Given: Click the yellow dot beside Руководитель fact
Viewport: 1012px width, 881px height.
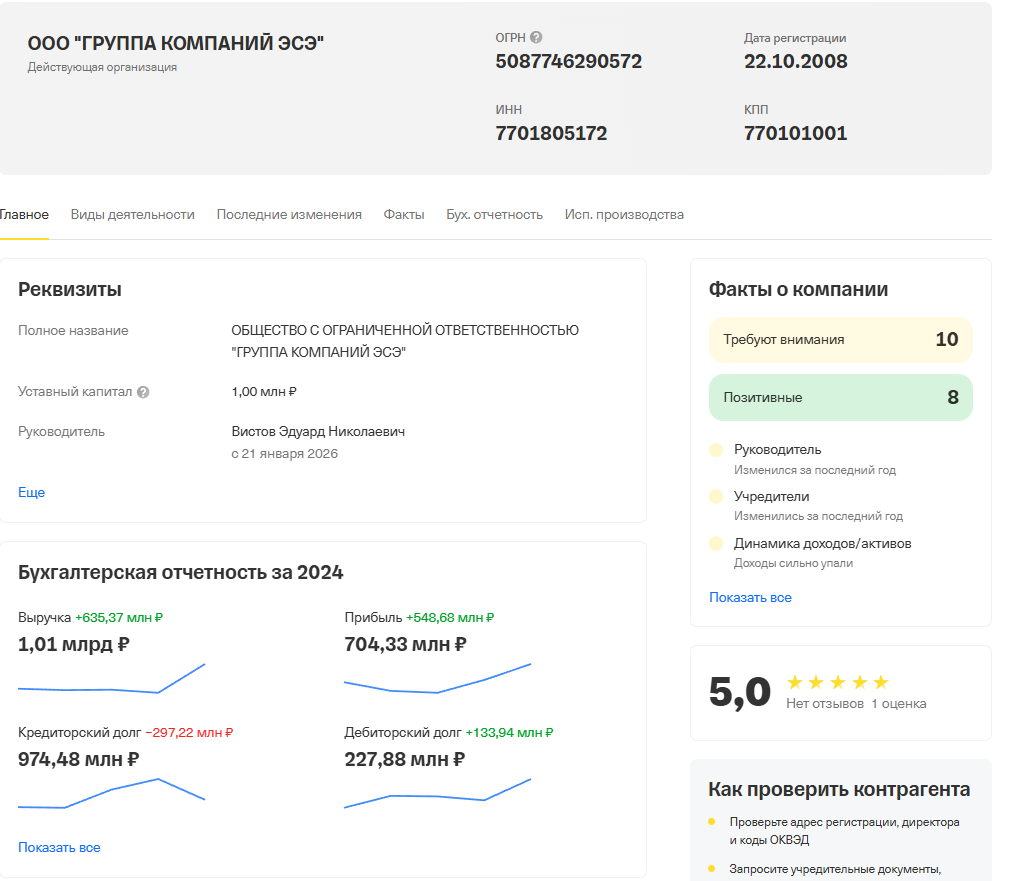Looking at the screenshot, I should click(716, 450).
